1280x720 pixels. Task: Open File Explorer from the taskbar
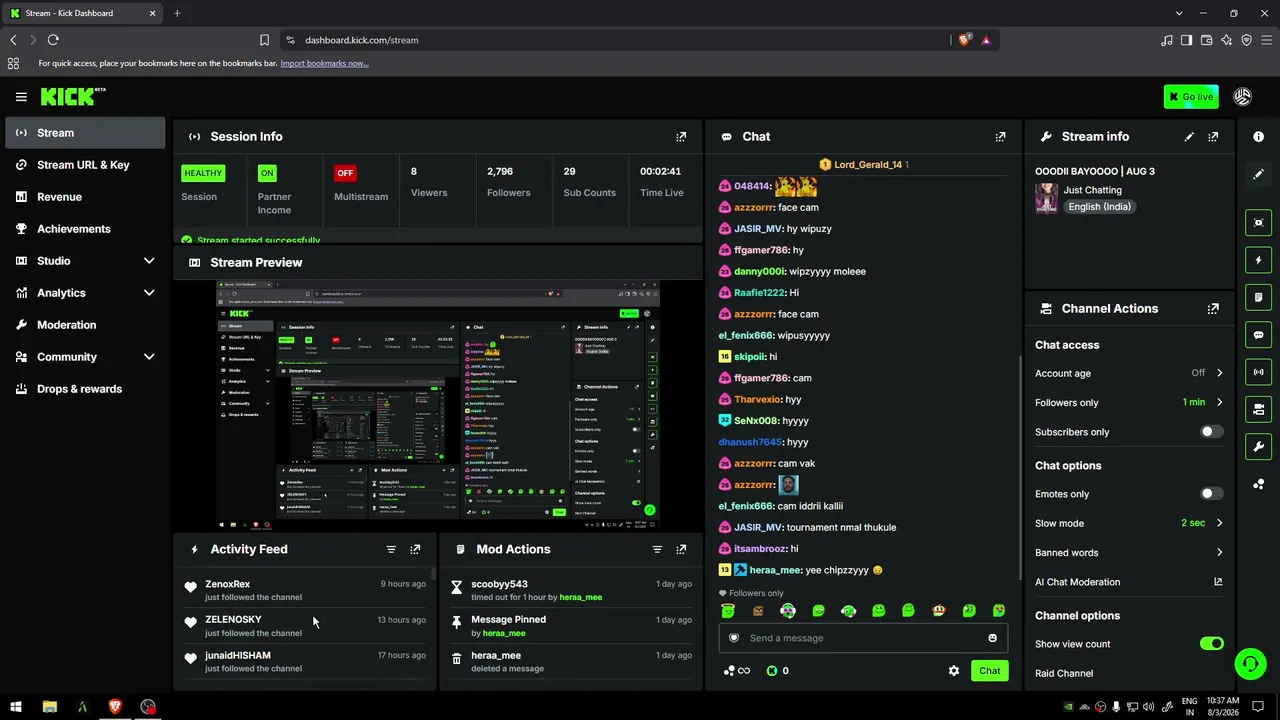tap(49, 707)
